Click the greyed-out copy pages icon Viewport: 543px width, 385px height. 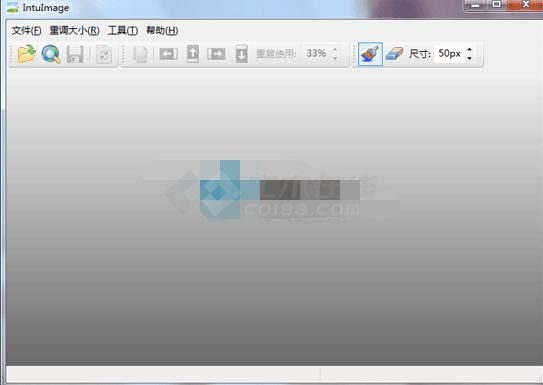[141, 54]
